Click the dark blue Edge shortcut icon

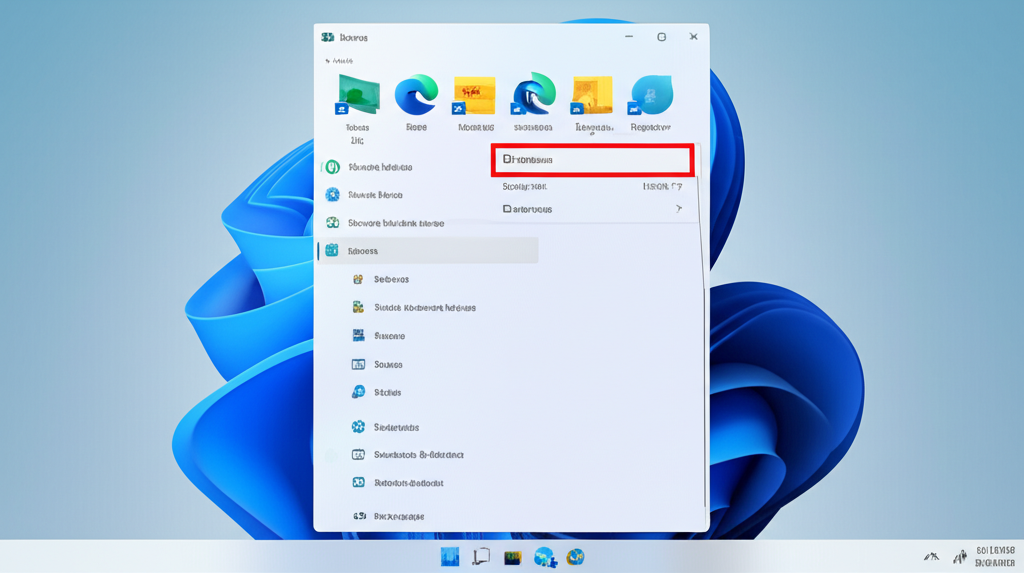coord(533,96)
